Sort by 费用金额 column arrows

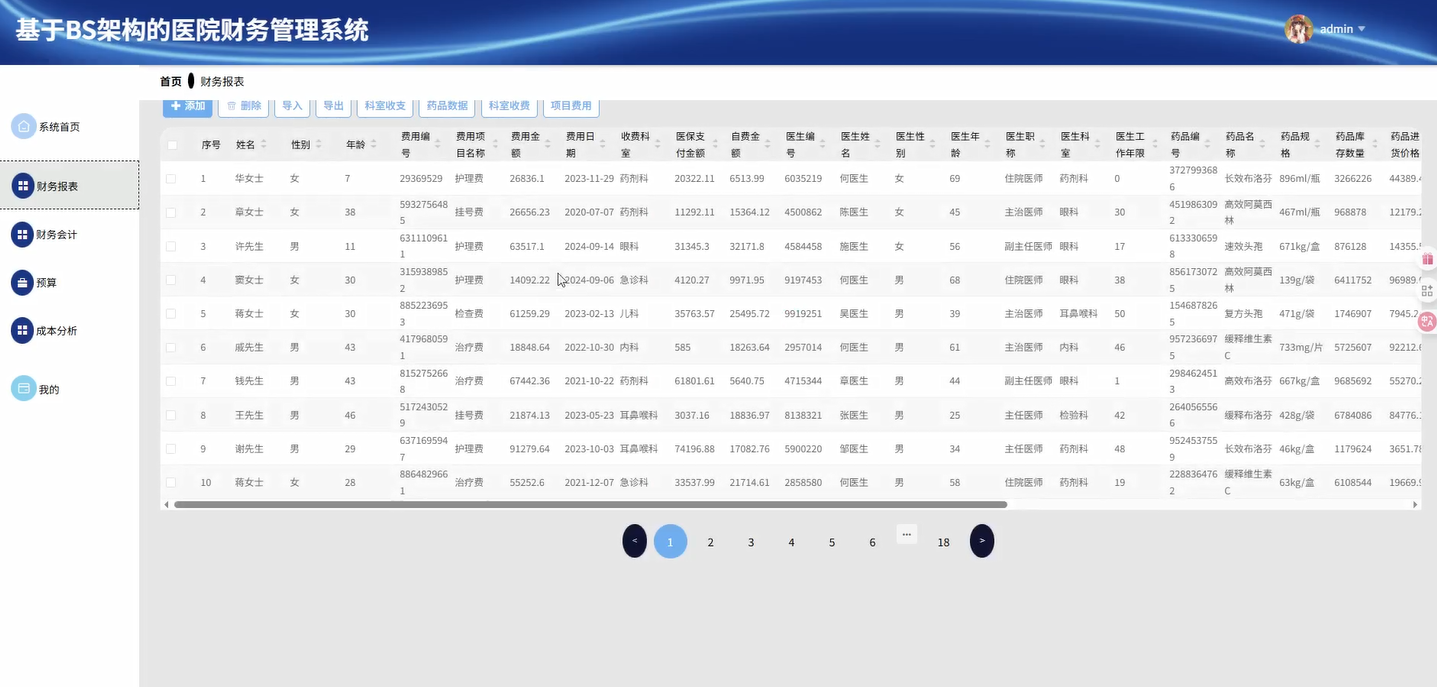point(547,144)
